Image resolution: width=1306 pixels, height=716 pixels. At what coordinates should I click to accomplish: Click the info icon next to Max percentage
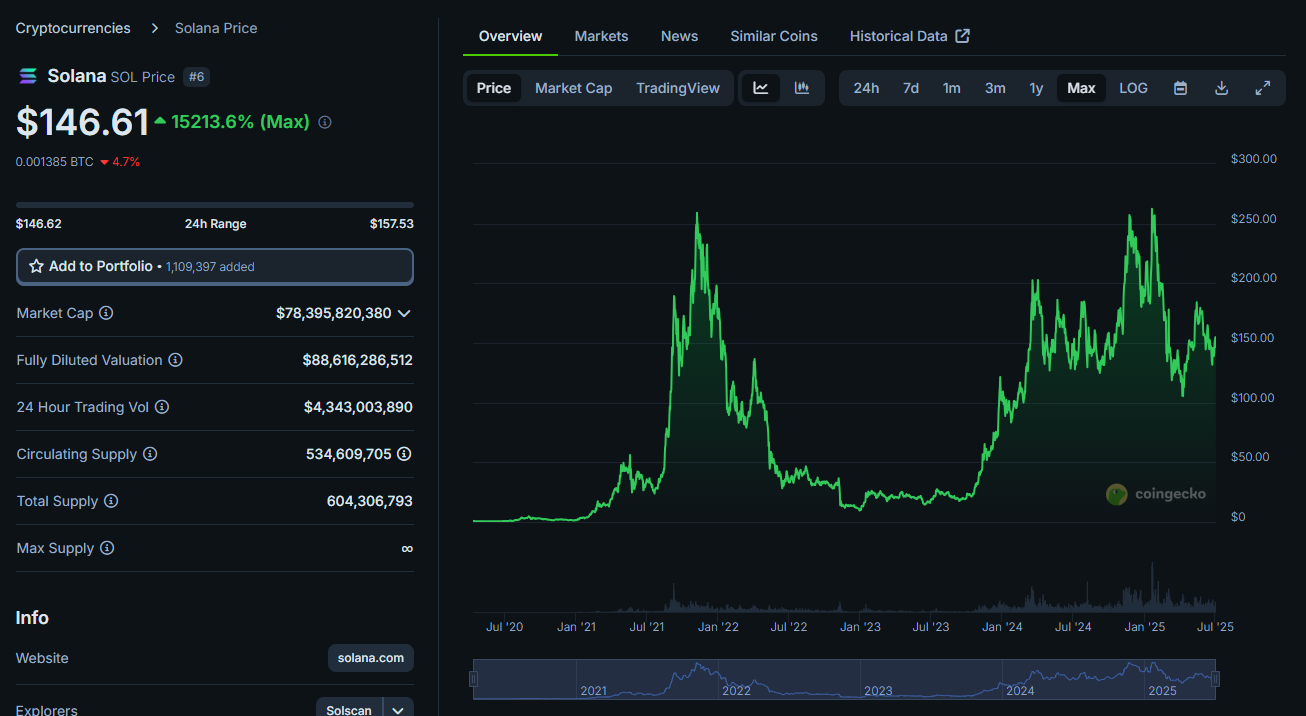325,122
